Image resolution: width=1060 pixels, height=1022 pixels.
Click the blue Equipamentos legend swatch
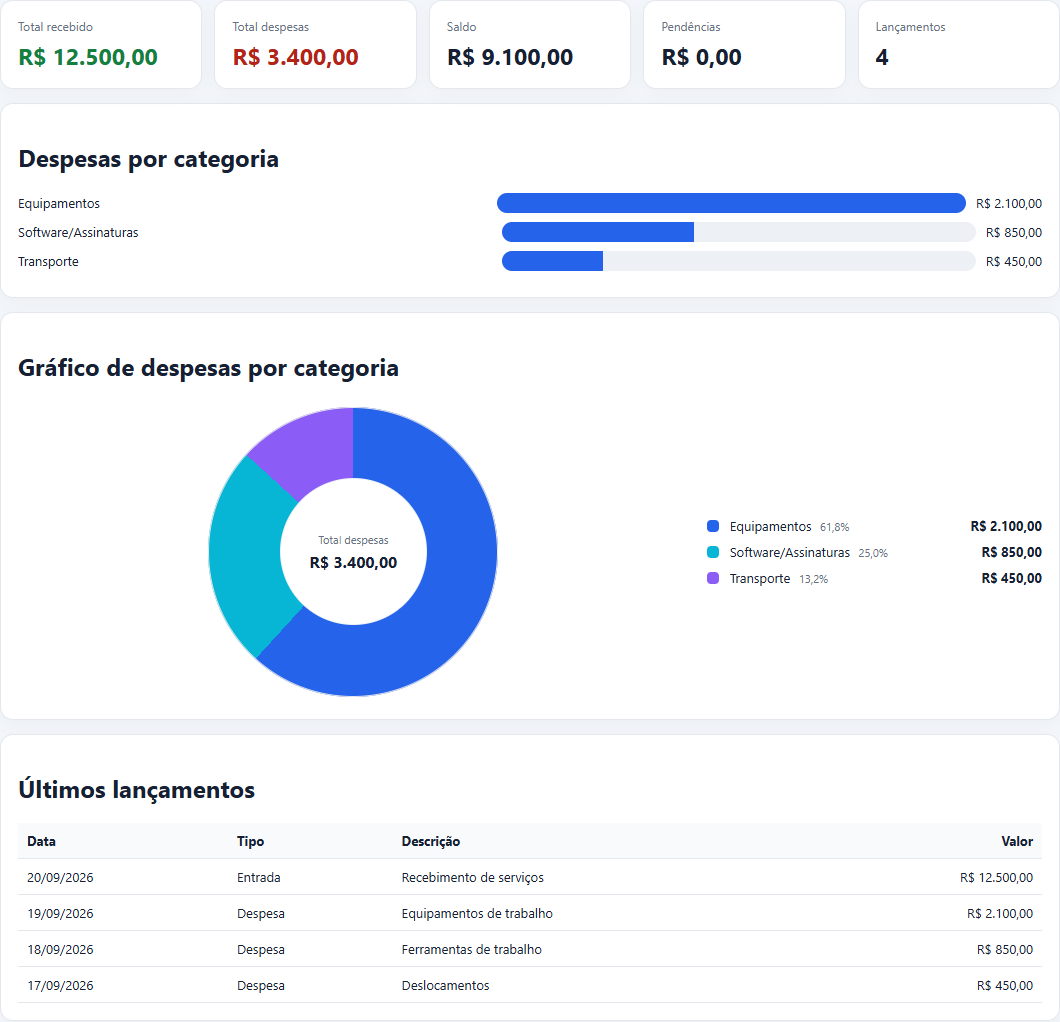coord(713,526)
